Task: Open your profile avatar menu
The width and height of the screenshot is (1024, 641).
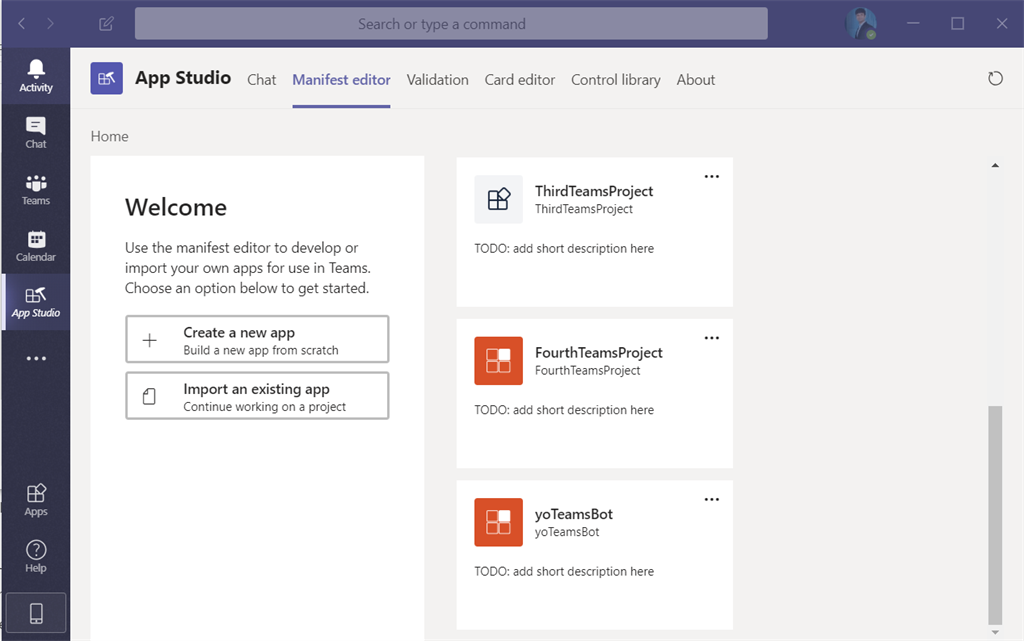Action: pyautogui.click(x=861, y=22)
